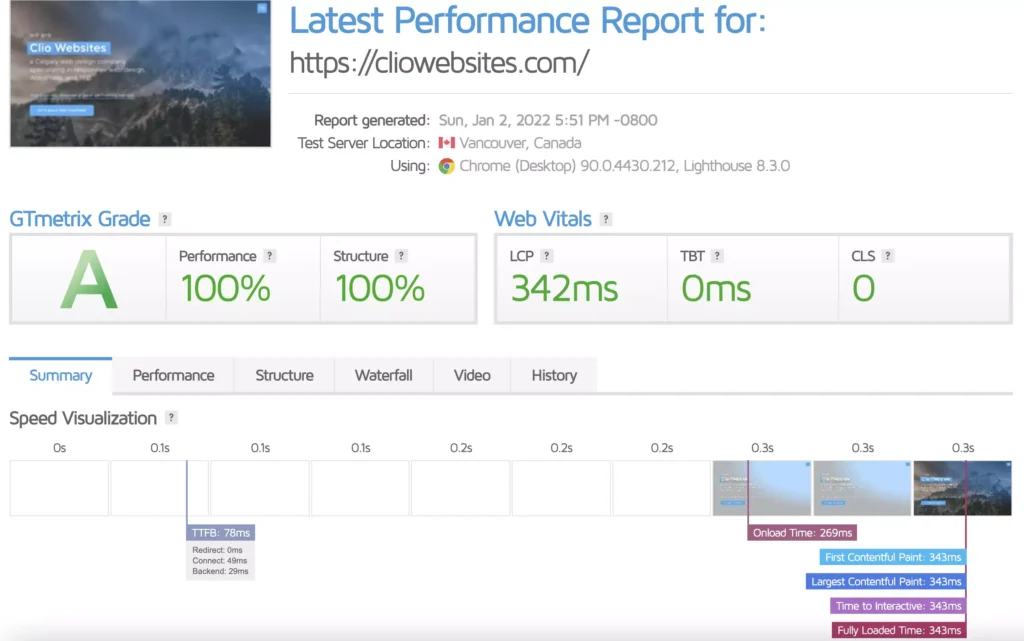Click help icon next to GTmetrix Grade
Screen dimensions: 1024x641
coord(165,219)
